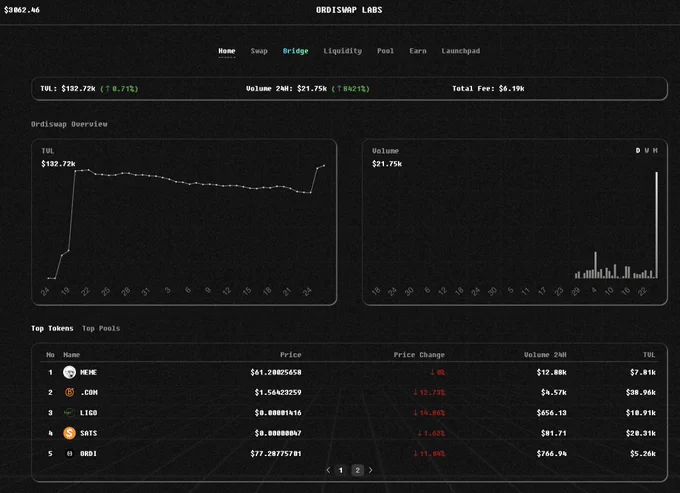Click Total Fee $6.19k stat

pos(488,88)
